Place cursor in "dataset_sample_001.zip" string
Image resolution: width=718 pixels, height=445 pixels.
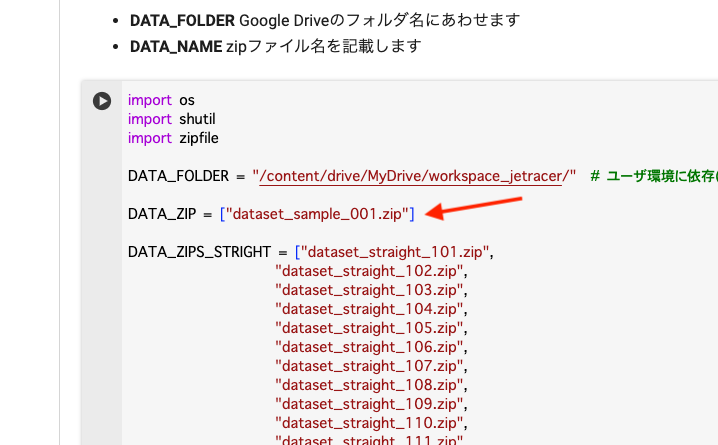(x=317, y=214)
